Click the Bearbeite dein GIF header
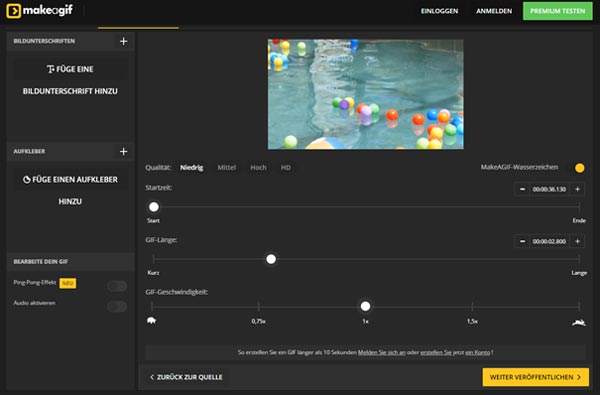 70,262
